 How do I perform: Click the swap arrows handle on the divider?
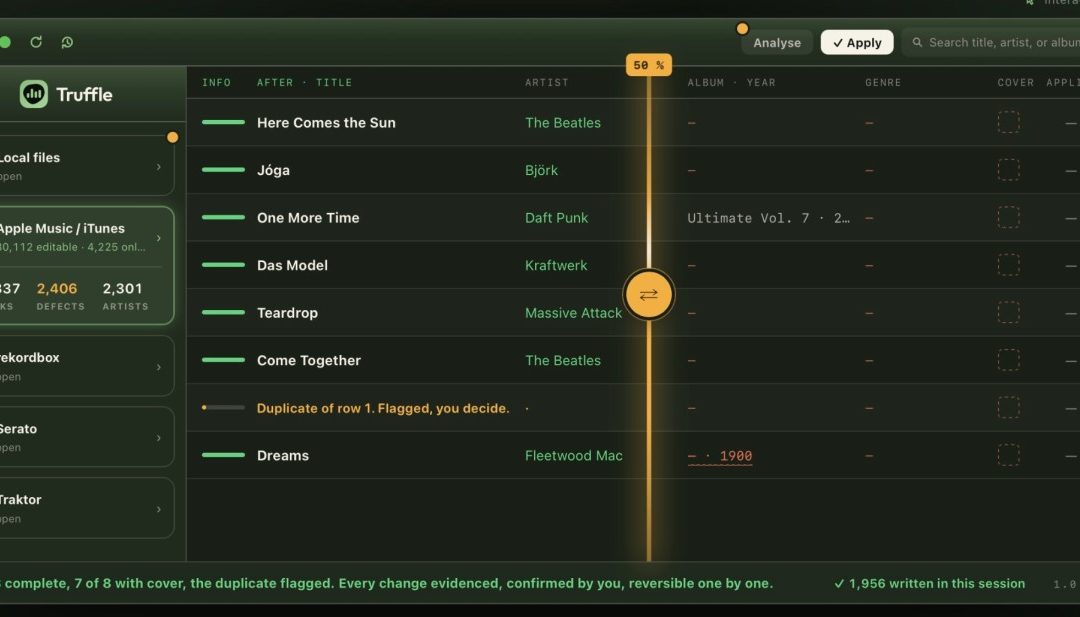[x=648, y=295]
